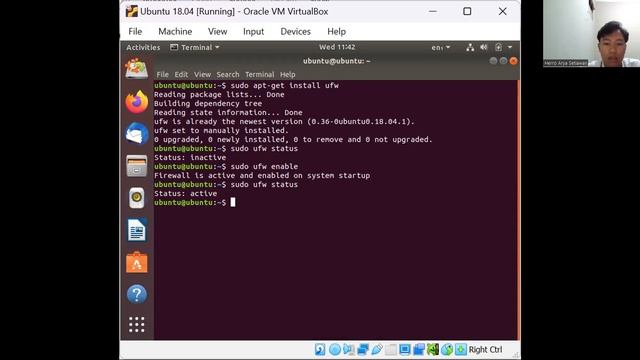Open VirtualBox Devices menu
This screenshot has width=640, height=360.
[x=296, y=31]
